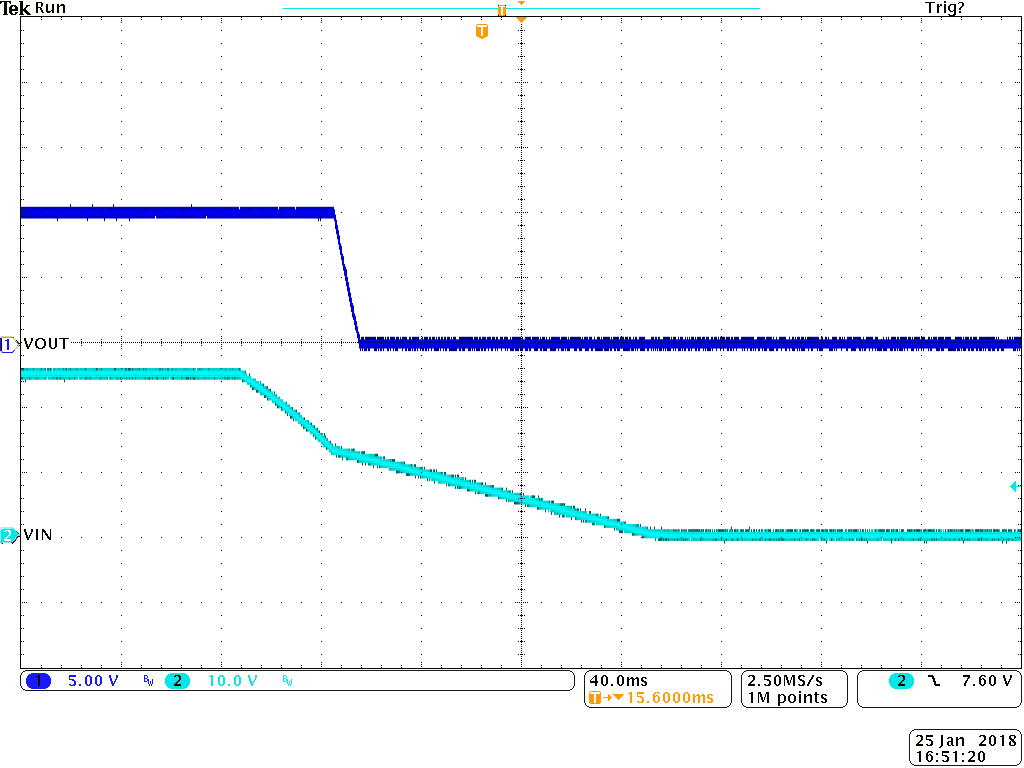1024x768 pixels.
Task: Click the orange expansion point triangle below the record view
Action: click(519, 17)
